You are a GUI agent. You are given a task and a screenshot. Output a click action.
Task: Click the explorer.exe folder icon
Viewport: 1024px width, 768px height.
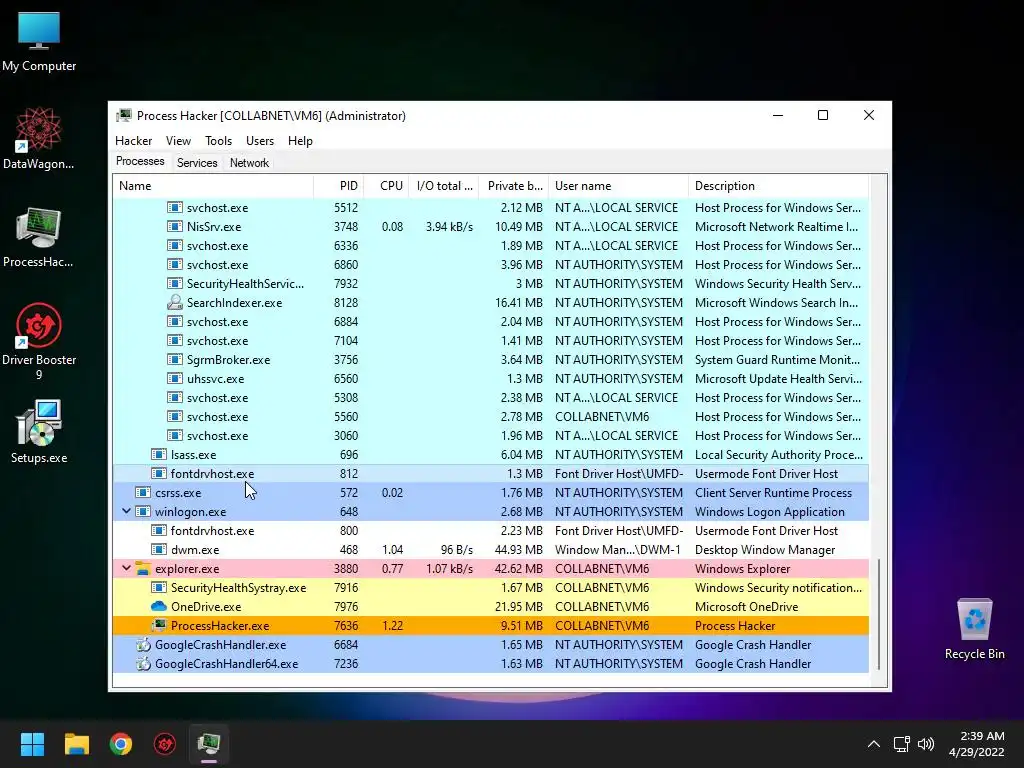143,569
